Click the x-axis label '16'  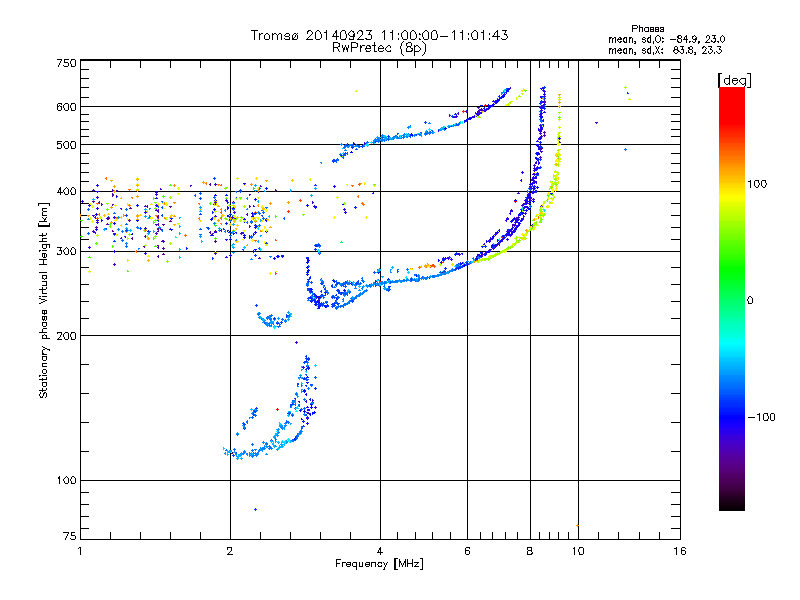[680, 551]
